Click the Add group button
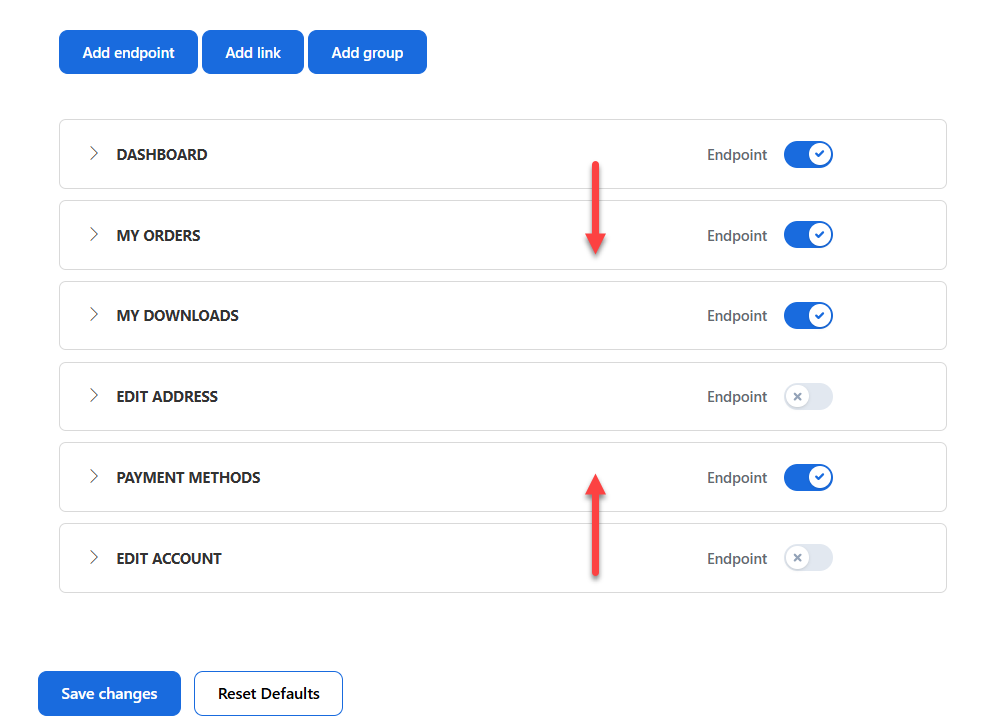This screenshot has width=985, height=720. click(x=367, y=51)
